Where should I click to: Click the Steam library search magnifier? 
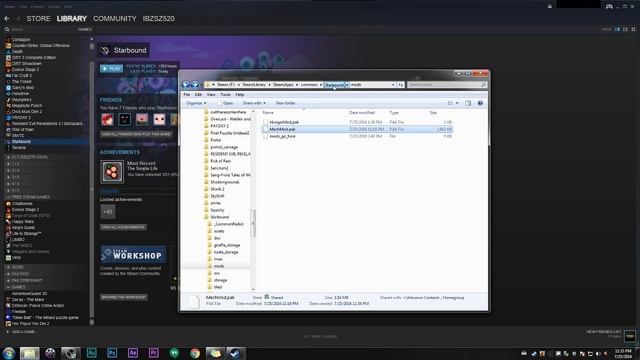[7, 29]
